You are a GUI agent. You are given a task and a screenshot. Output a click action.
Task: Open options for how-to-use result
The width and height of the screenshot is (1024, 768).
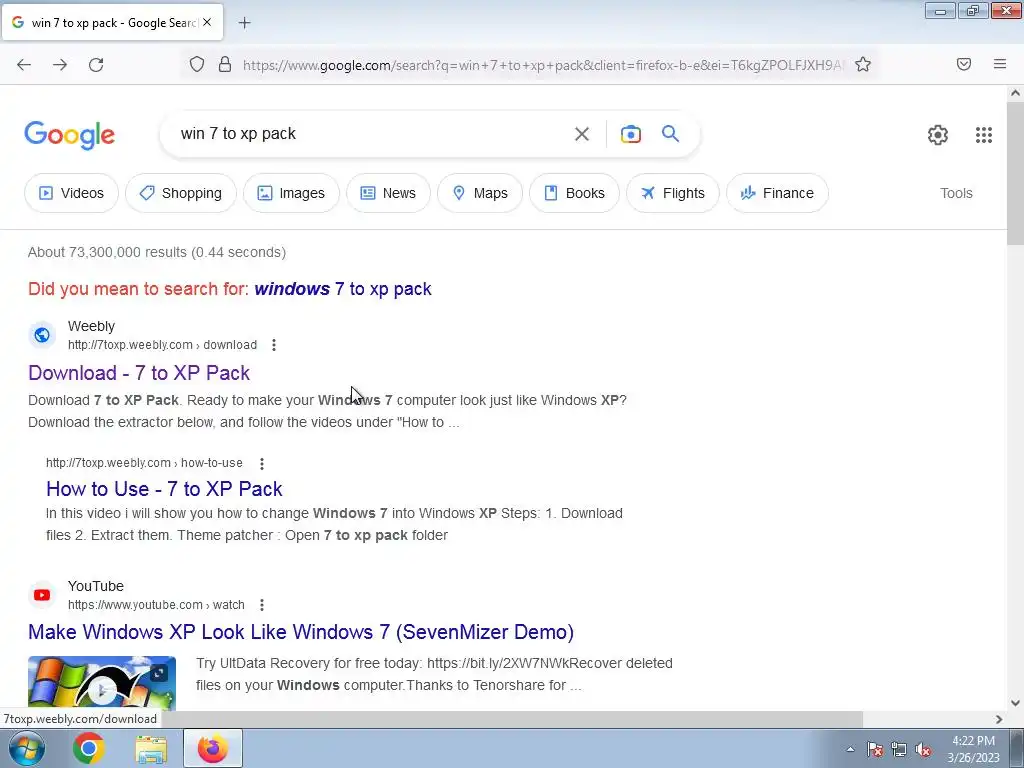pos(262,464)
